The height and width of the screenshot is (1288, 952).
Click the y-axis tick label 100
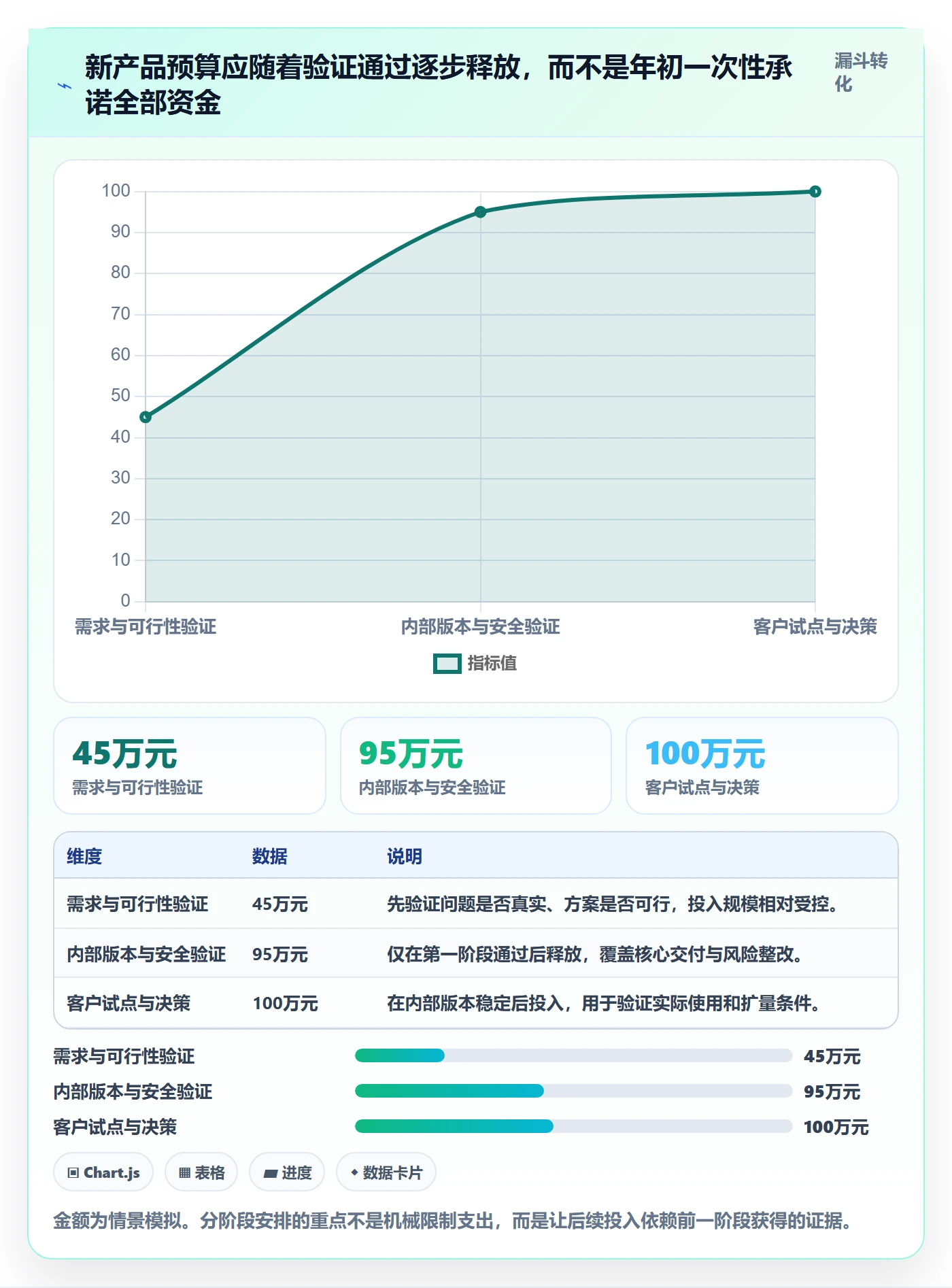[x=116, y=191]
